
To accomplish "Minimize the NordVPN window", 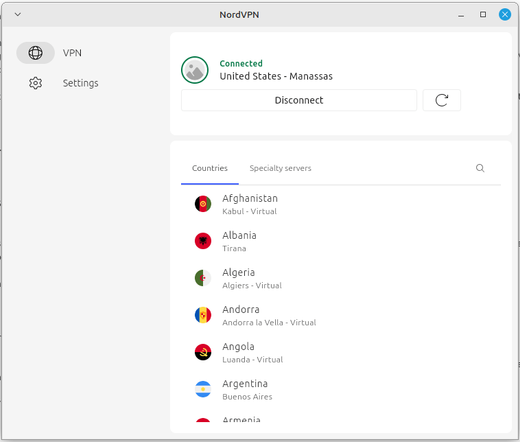I will (461, 15).
